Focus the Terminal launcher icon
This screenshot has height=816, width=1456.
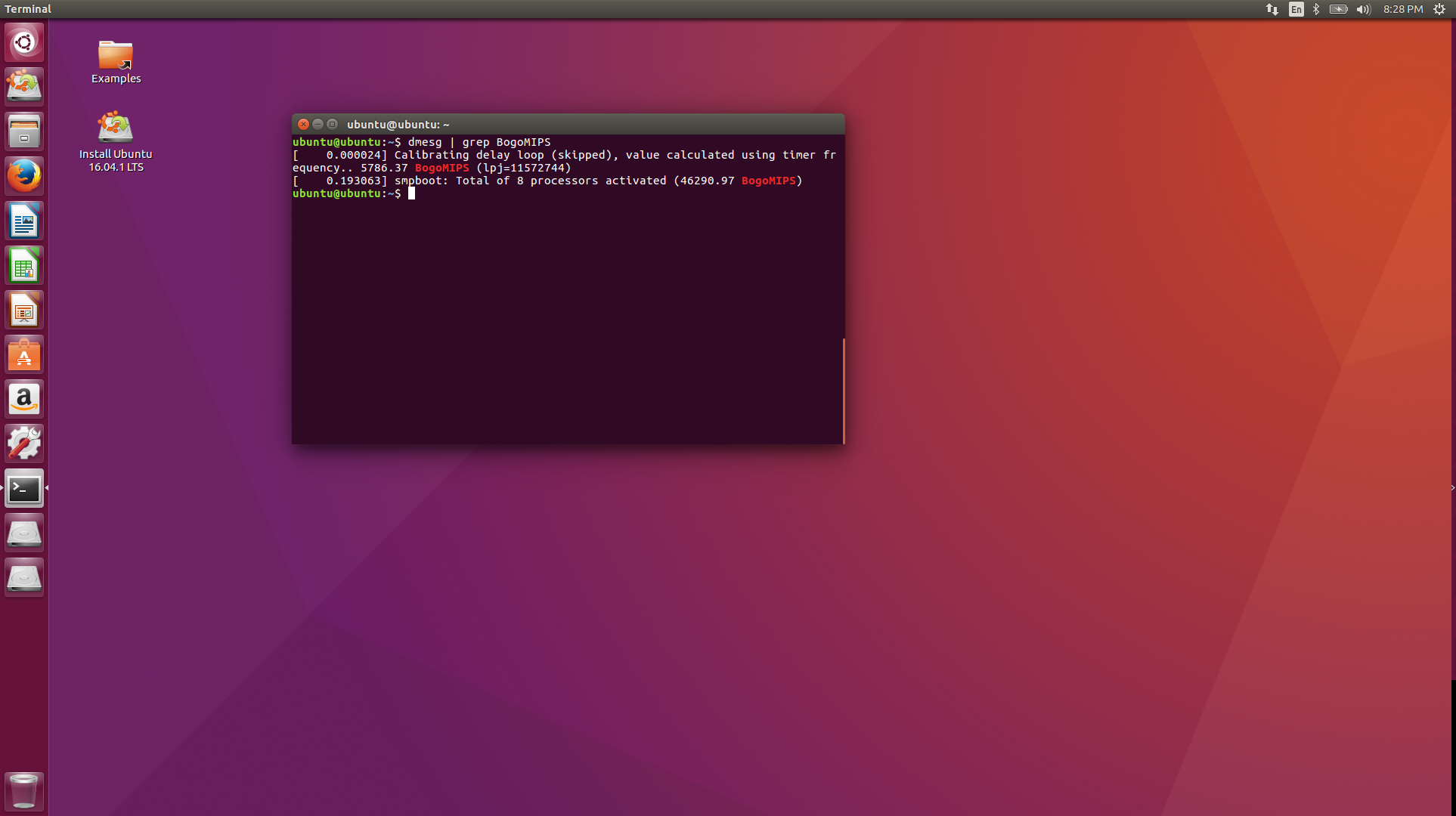[24, 488]
